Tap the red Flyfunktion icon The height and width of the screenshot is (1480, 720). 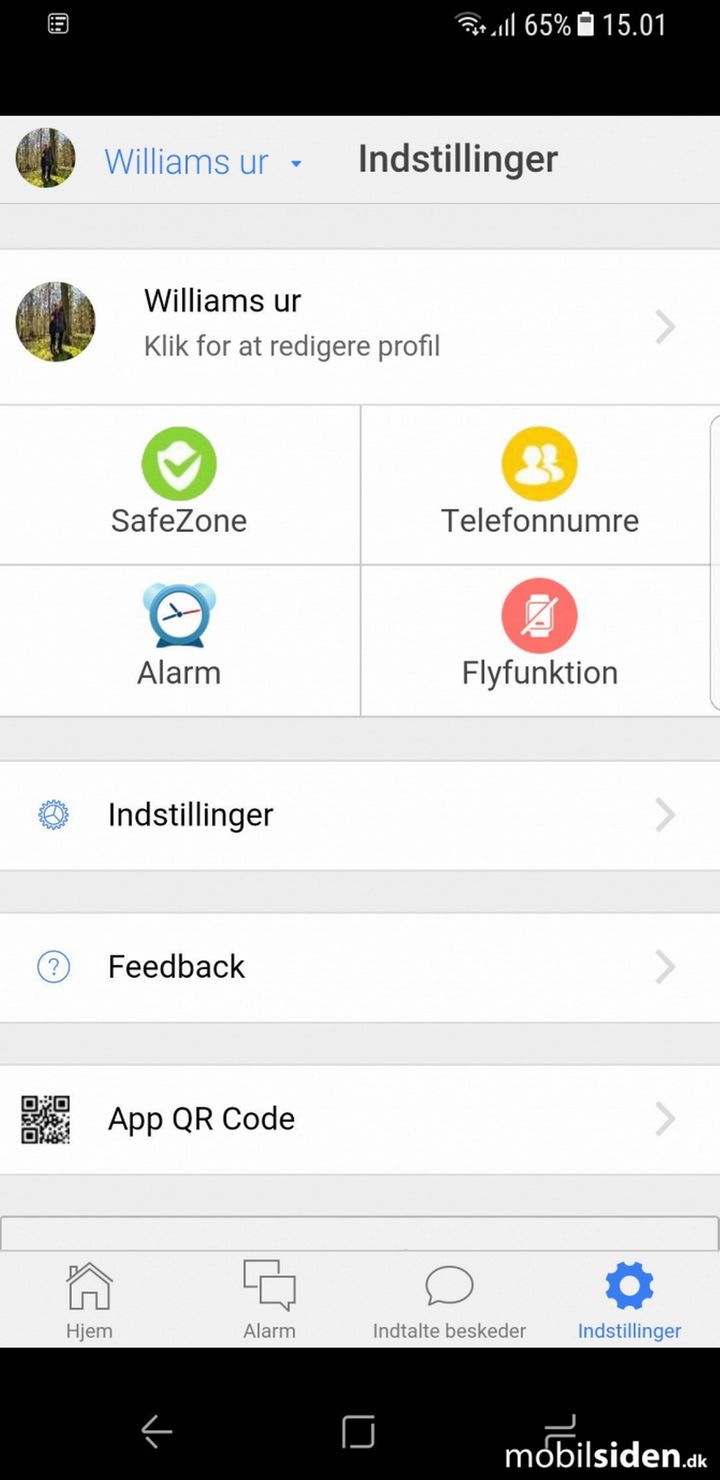pos(539,616)
